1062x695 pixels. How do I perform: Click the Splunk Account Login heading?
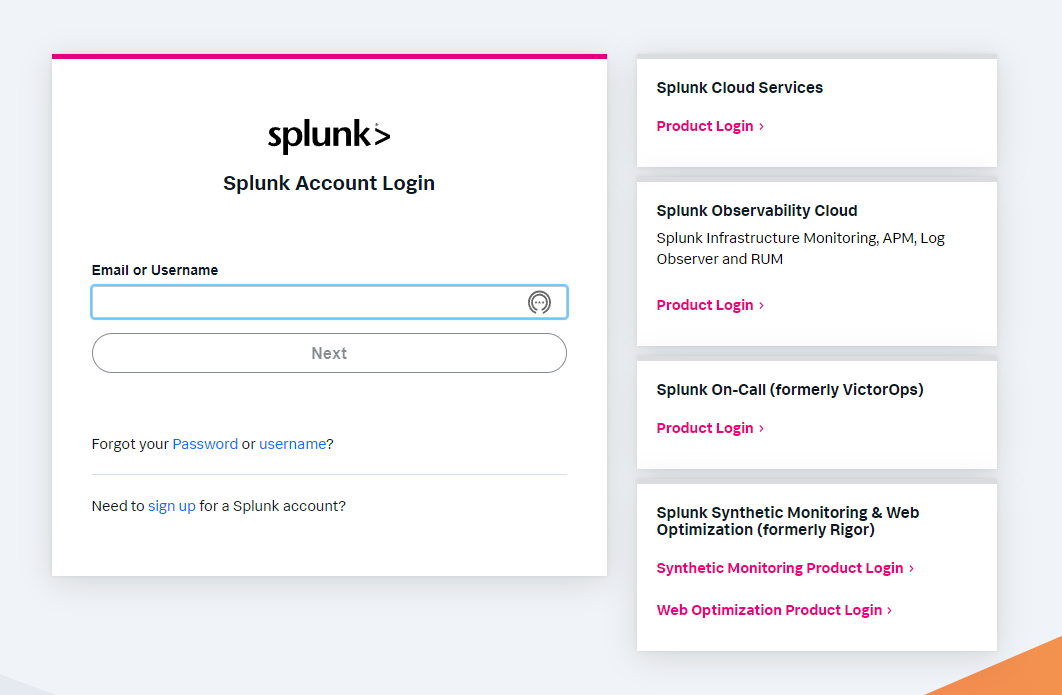point(329,183)
